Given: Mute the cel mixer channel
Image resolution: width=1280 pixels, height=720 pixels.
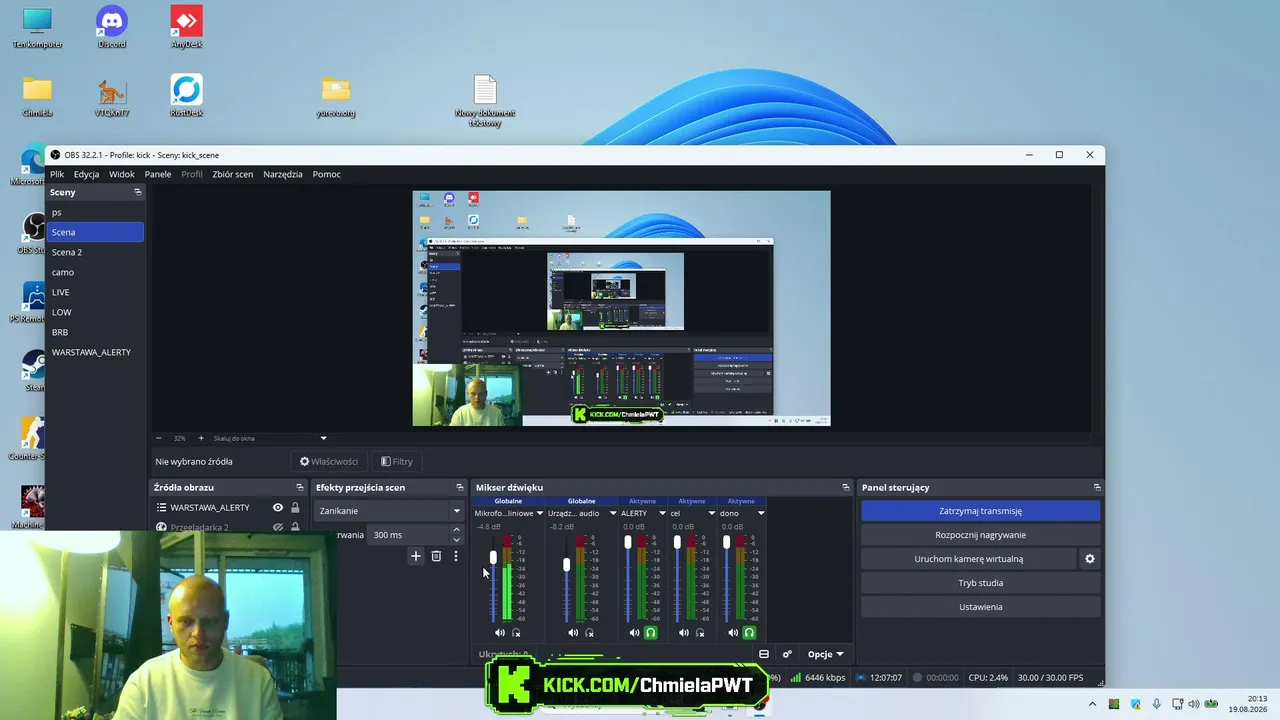Looking at the screenshot, I should [x=684, y=632].
